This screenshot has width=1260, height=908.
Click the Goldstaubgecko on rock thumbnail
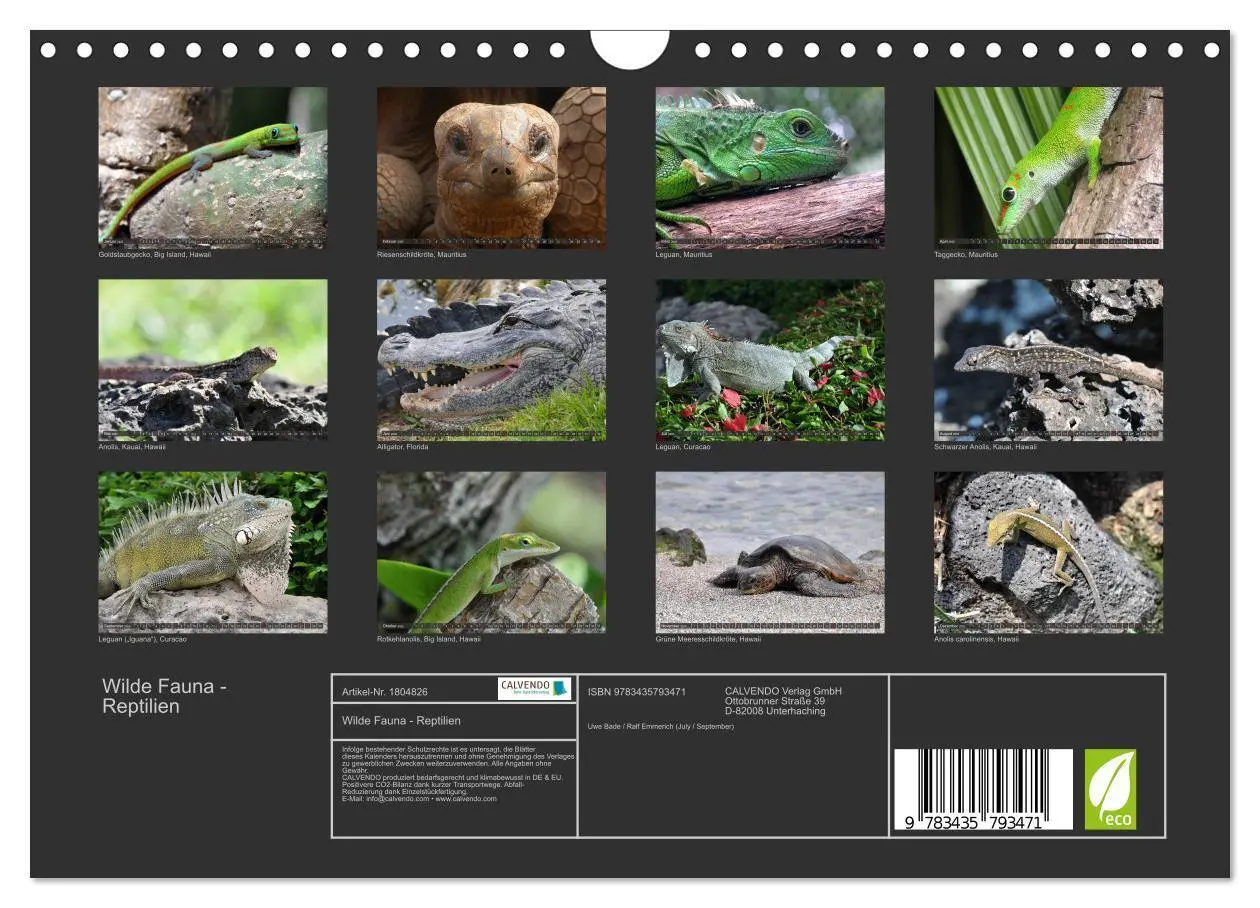[x=213, y=167]
